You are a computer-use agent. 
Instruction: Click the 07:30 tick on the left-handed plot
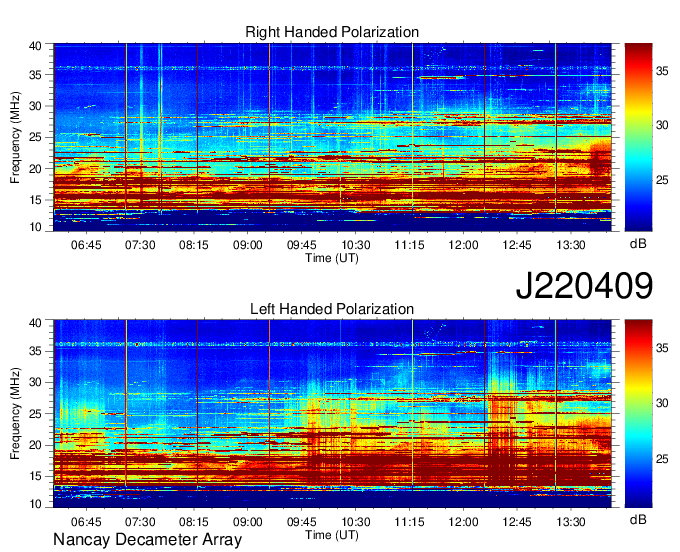(x=140, y=522)
